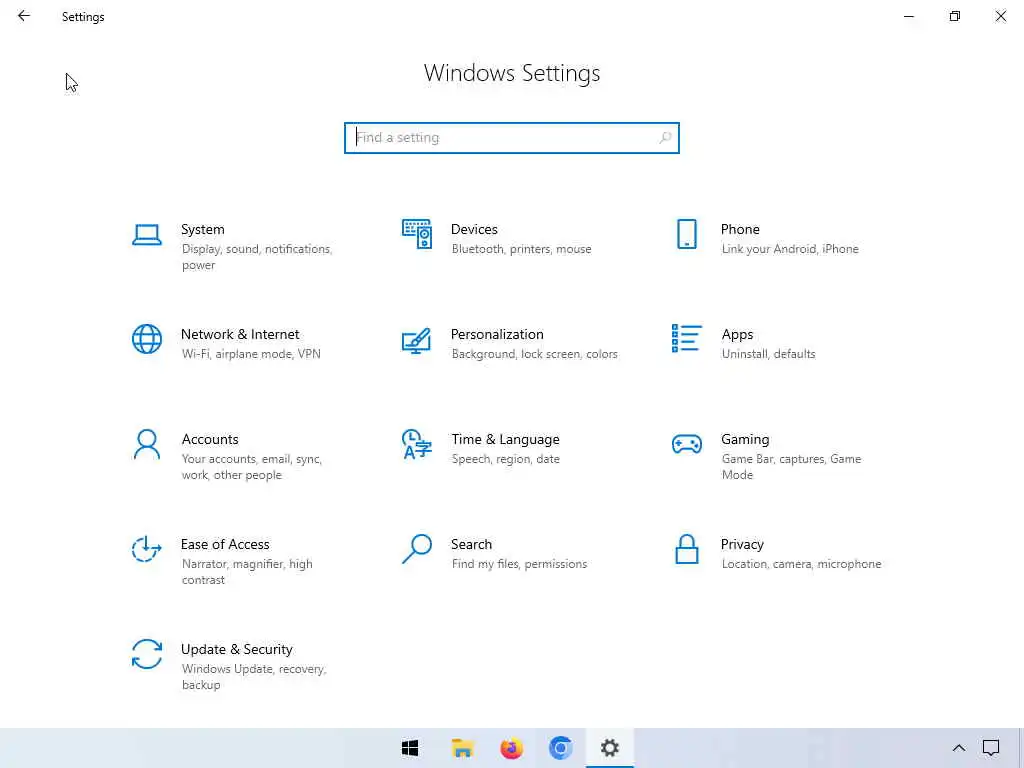
Task: Select the Phone heading
Action: pyautogui.click(x=740, y=229)
